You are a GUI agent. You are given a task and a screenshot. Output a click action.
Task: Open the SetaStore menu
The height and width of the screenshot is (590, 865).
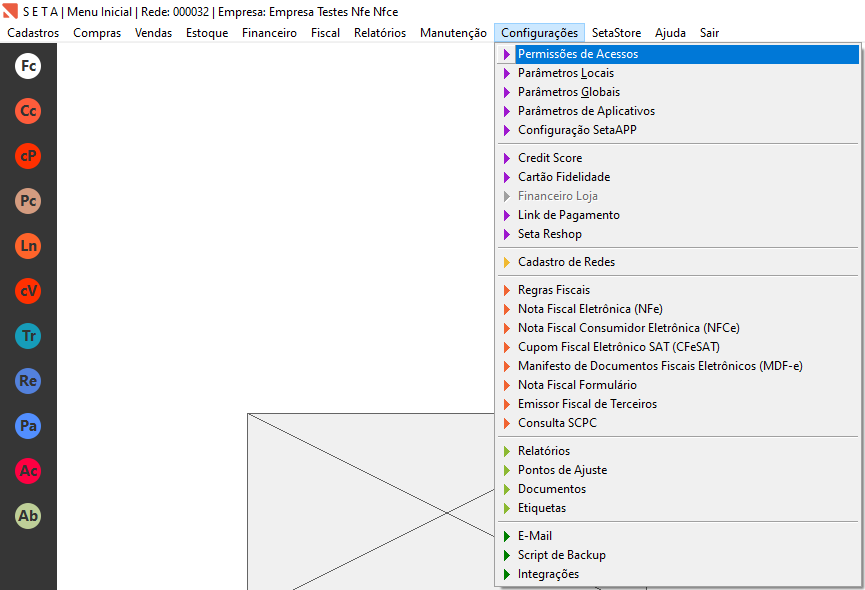click(x=616, y=33)
